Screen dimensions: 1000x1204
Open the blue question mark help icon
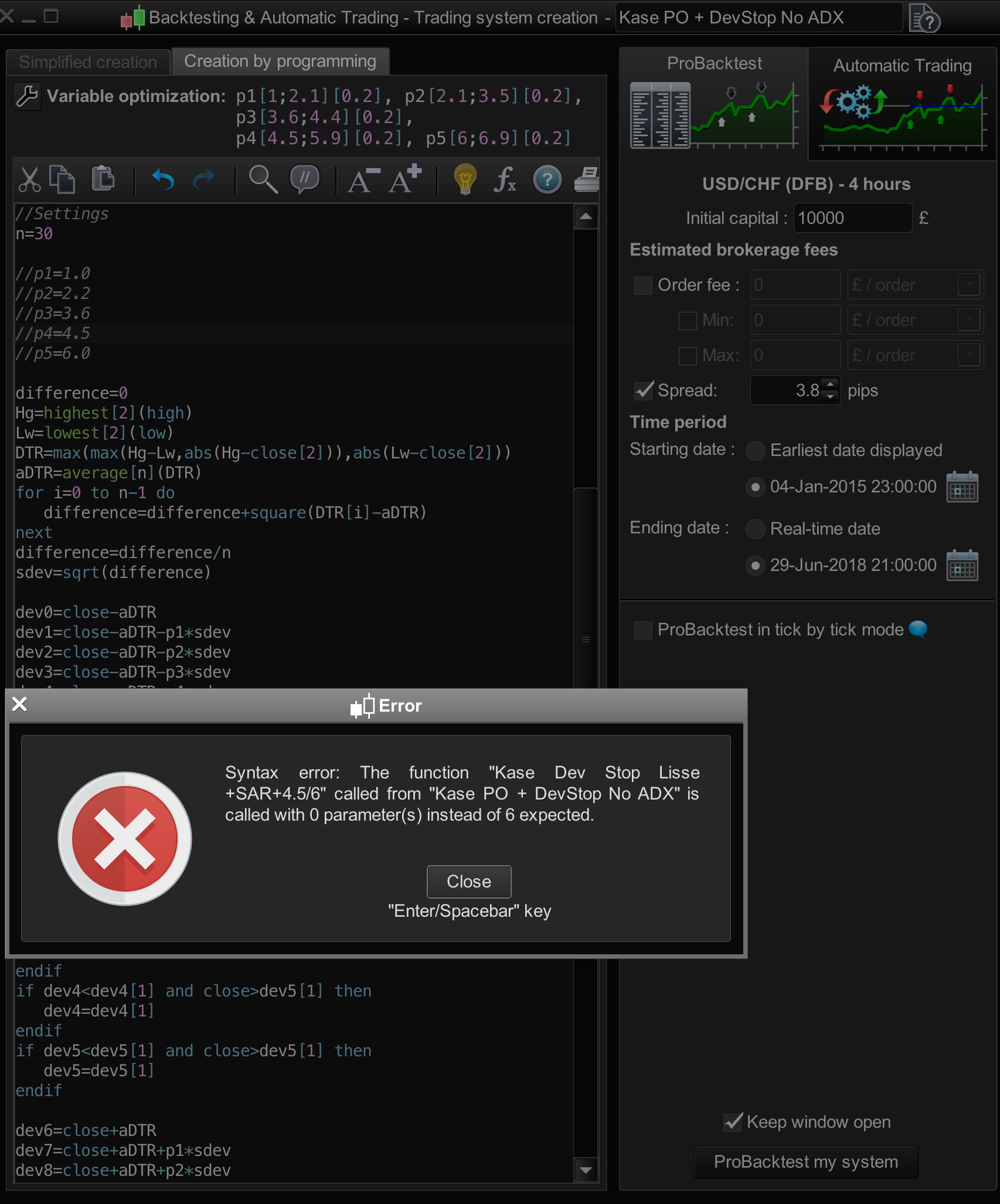pos(547,180)
